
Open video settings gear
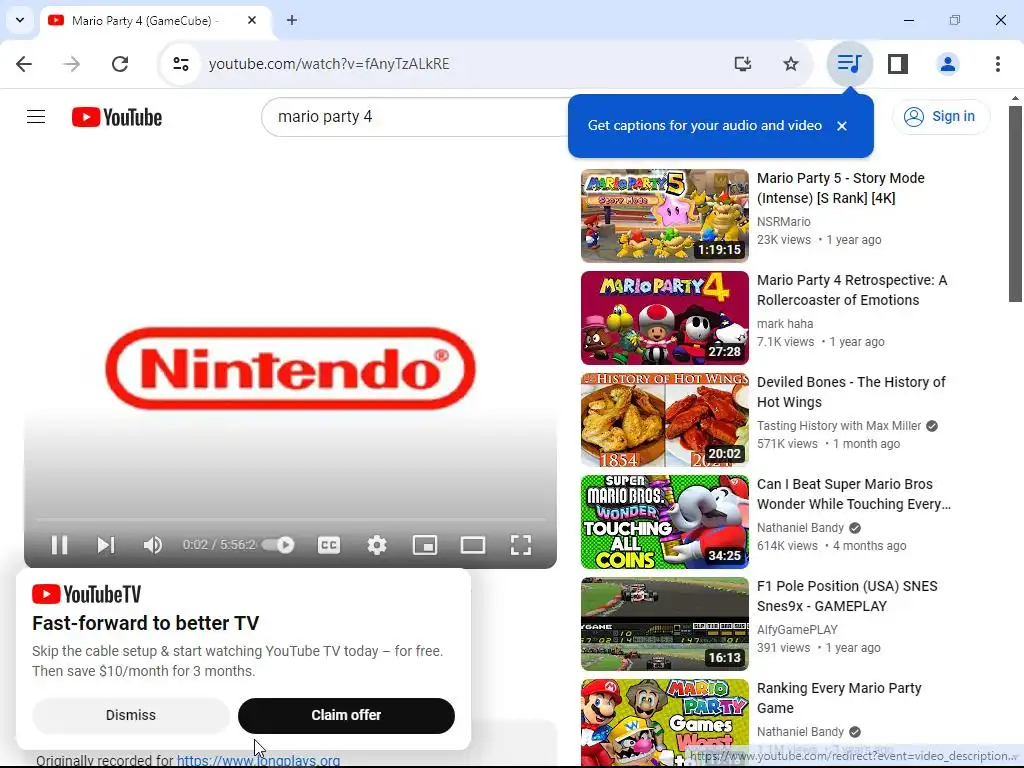coord(377,545)
